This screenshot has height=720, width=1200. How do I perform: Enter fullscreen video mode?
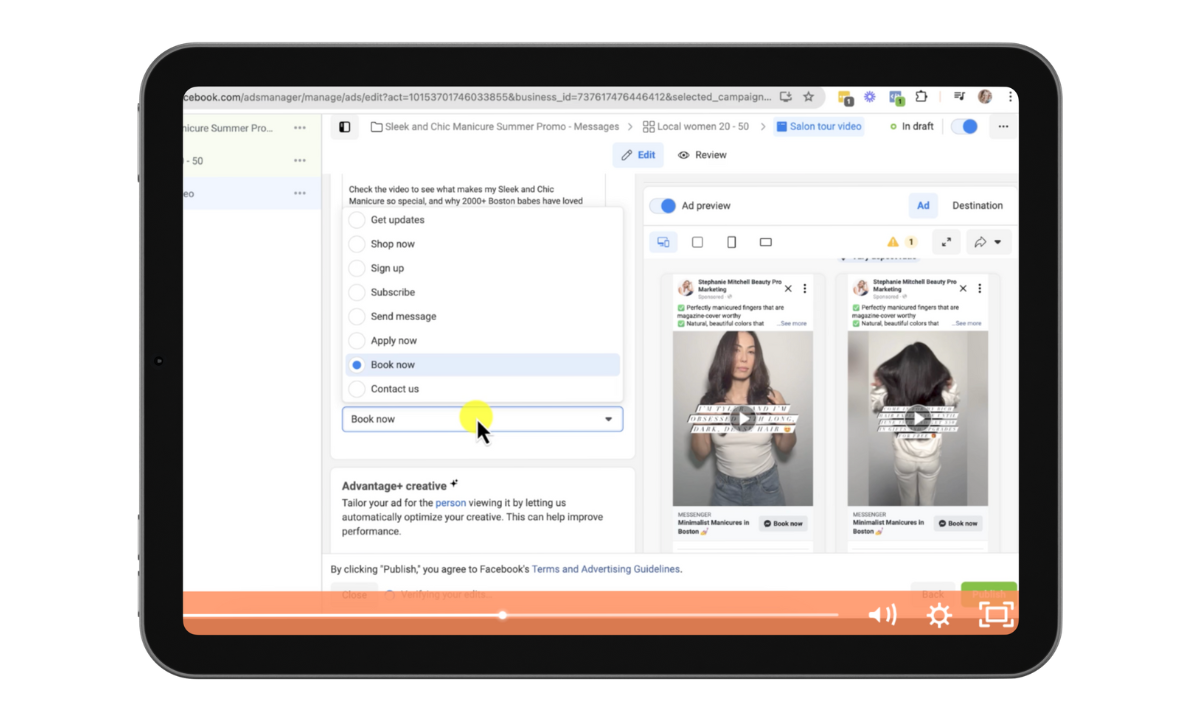(996, 614)
